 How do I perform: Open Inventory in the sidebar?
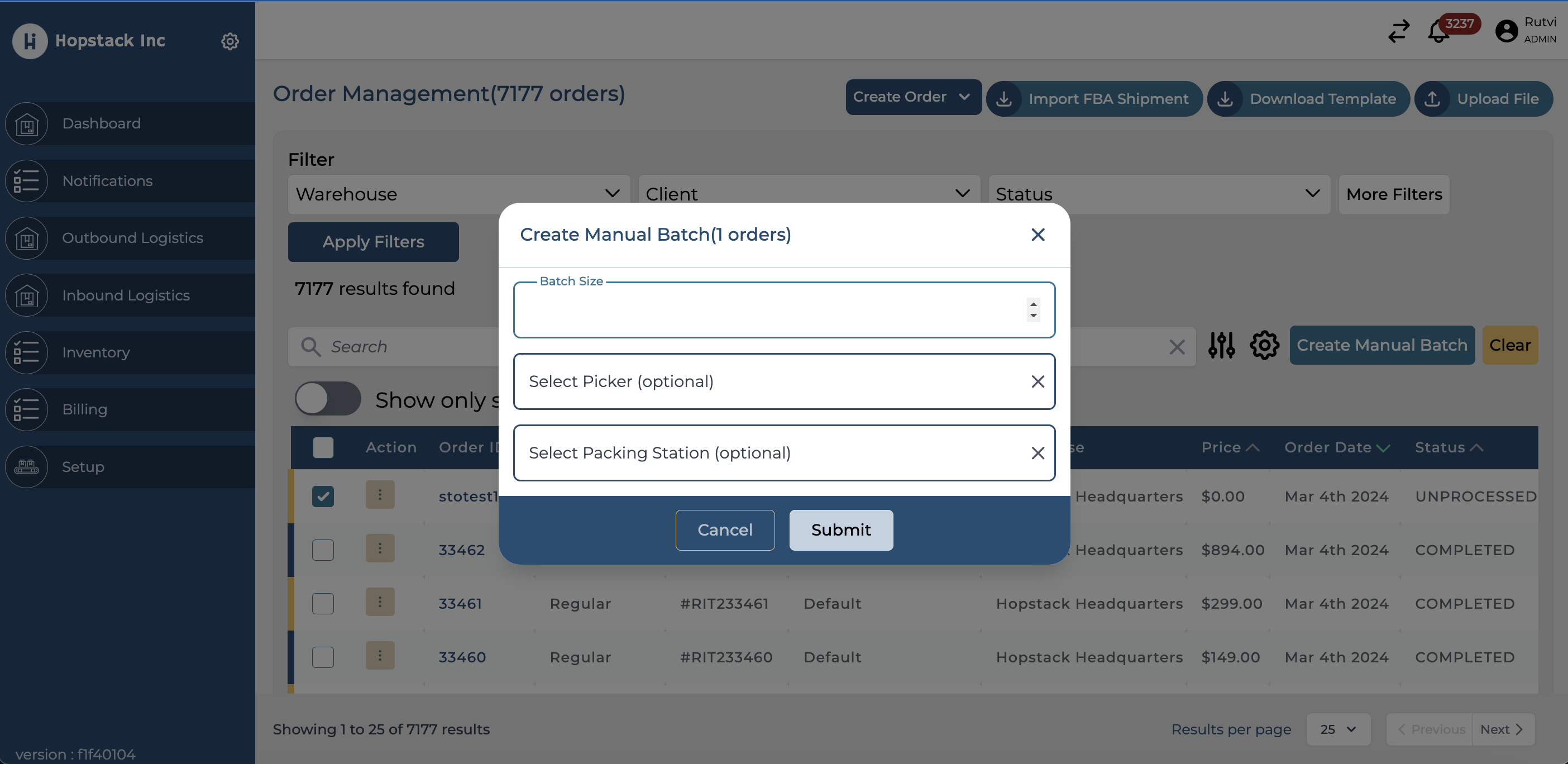(95, 352)
